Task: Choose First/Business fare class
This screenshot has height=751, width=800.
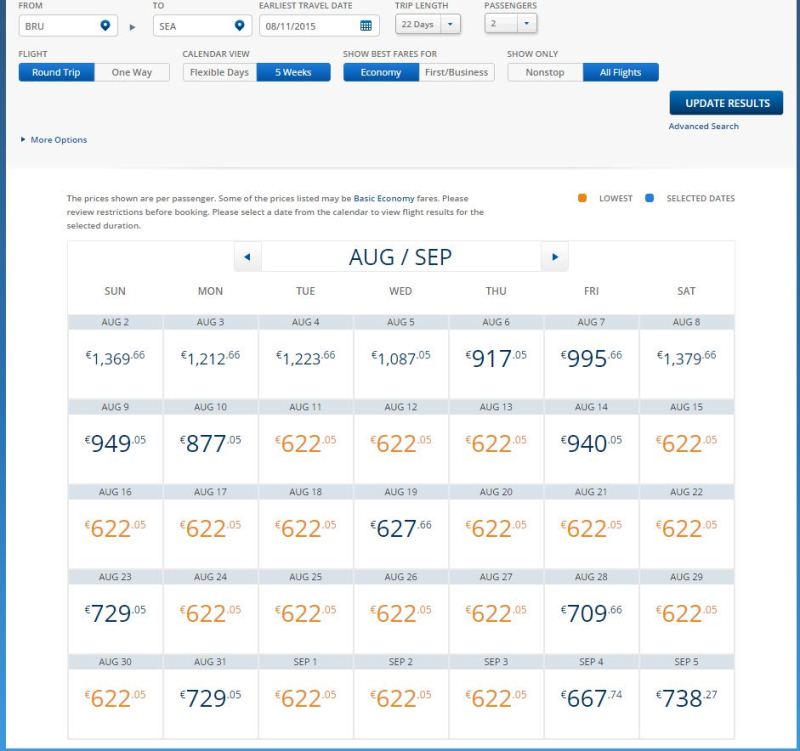Action: [456, 72]
